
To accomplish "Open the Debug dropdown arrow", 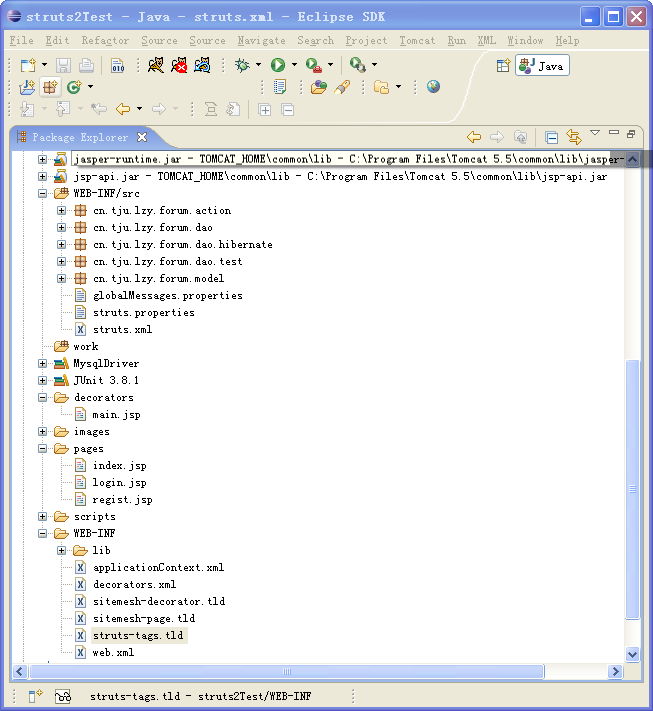I will 258,65.
